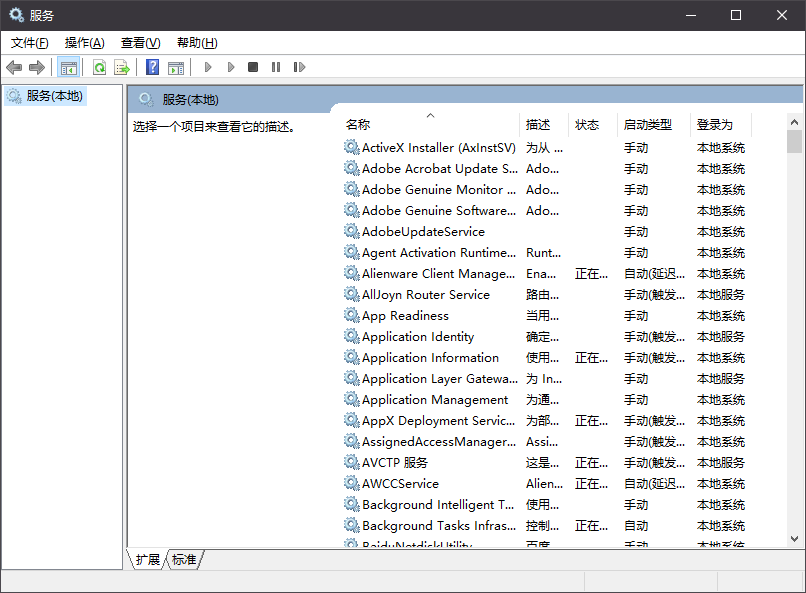This screenshot has width=806, height=593.
Task: Click the Refresh toolbar icon
Action: pyautogui.click(x=99, y=67)
